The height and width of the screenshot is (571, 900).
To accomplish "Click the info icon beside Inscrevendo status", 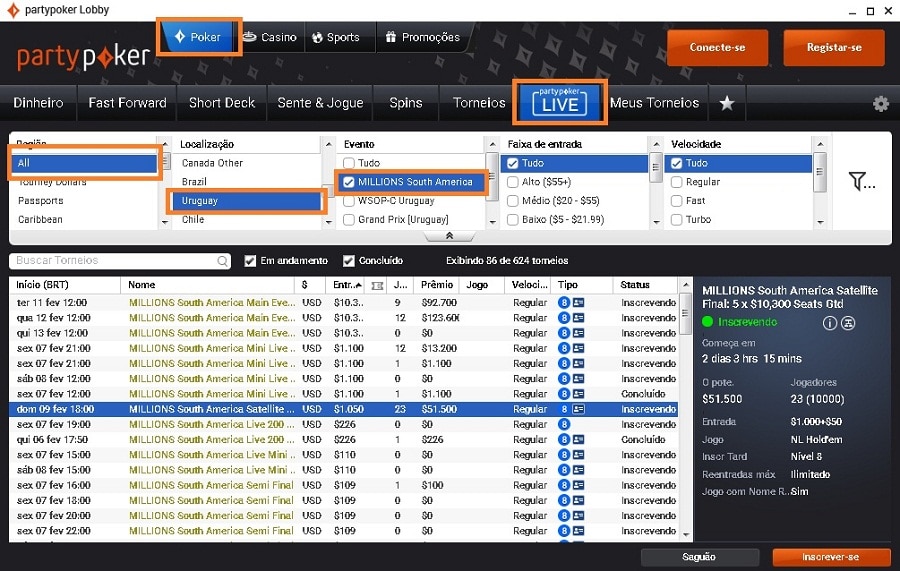I will click(829, 323).
